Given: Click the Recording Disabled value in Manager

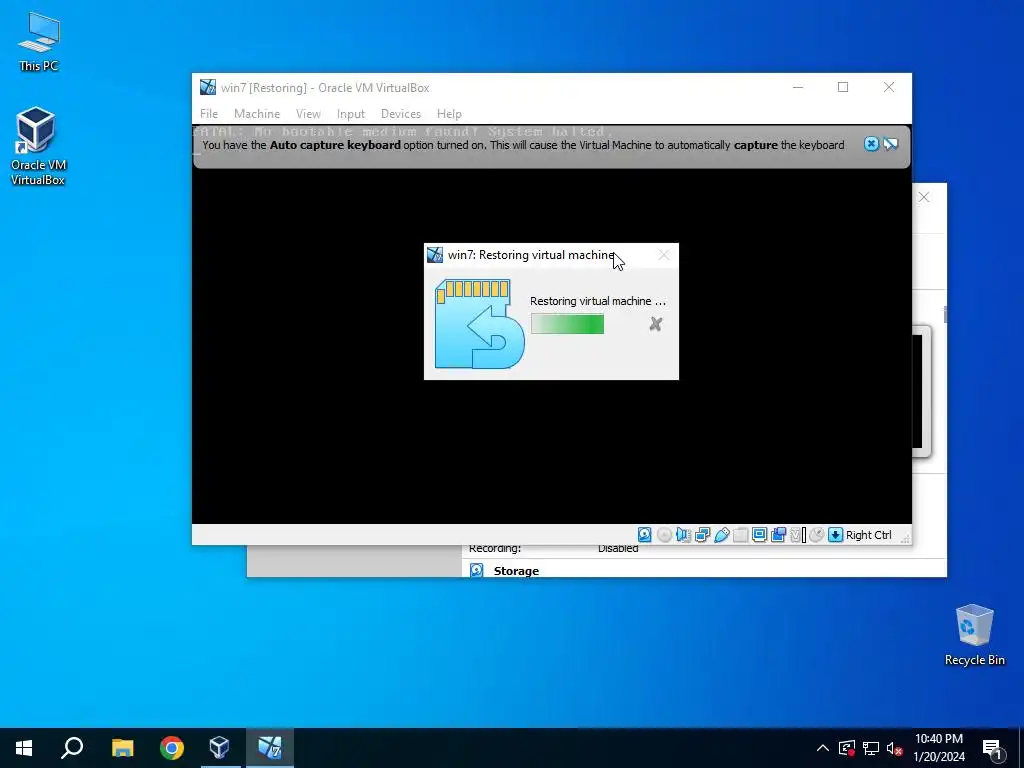Looking at the screenshot, I should tap(618, 549).
